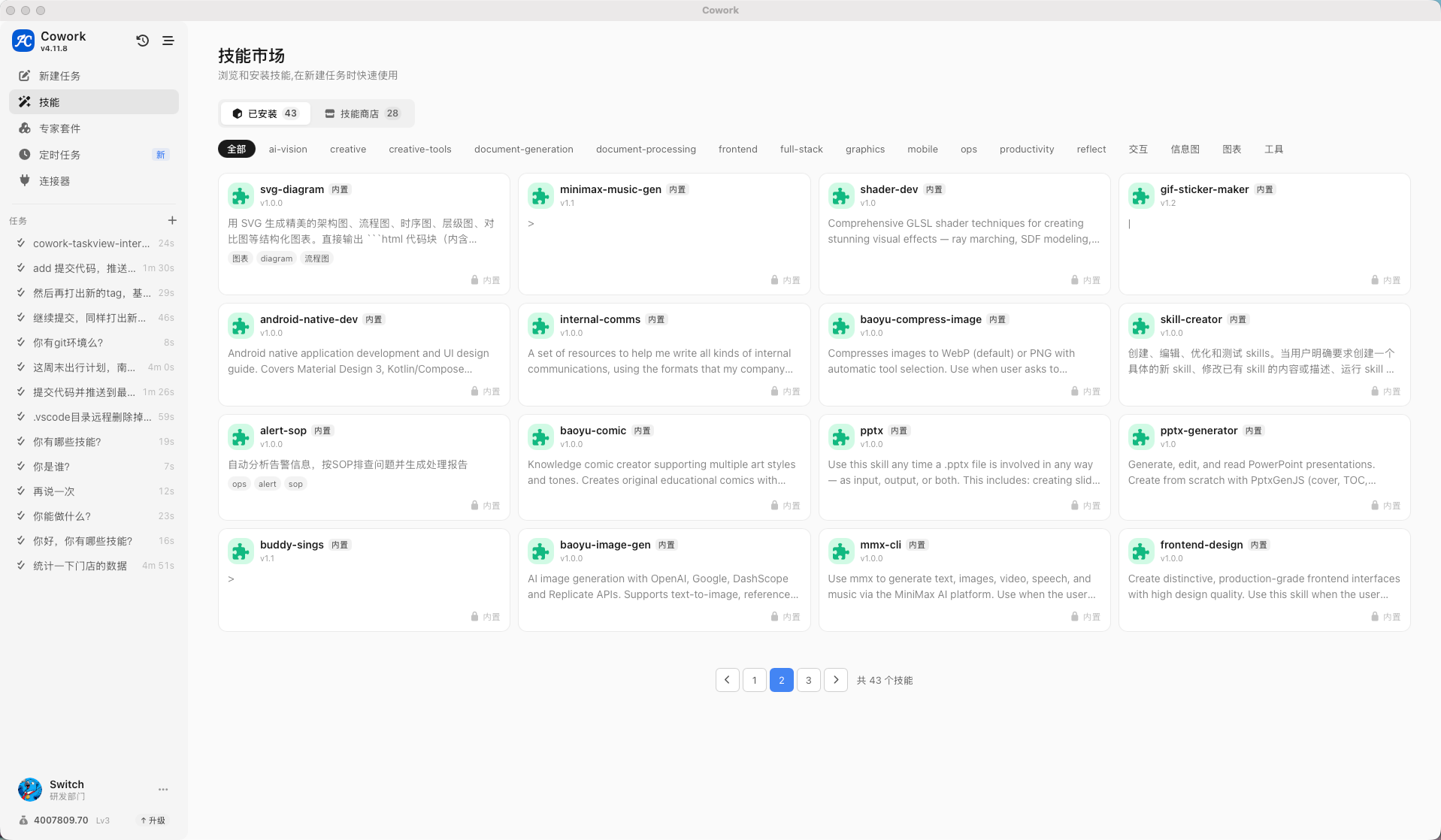Add a new task with plus icon
This screenshot has width=1441, height=840.
click(172, 220)
